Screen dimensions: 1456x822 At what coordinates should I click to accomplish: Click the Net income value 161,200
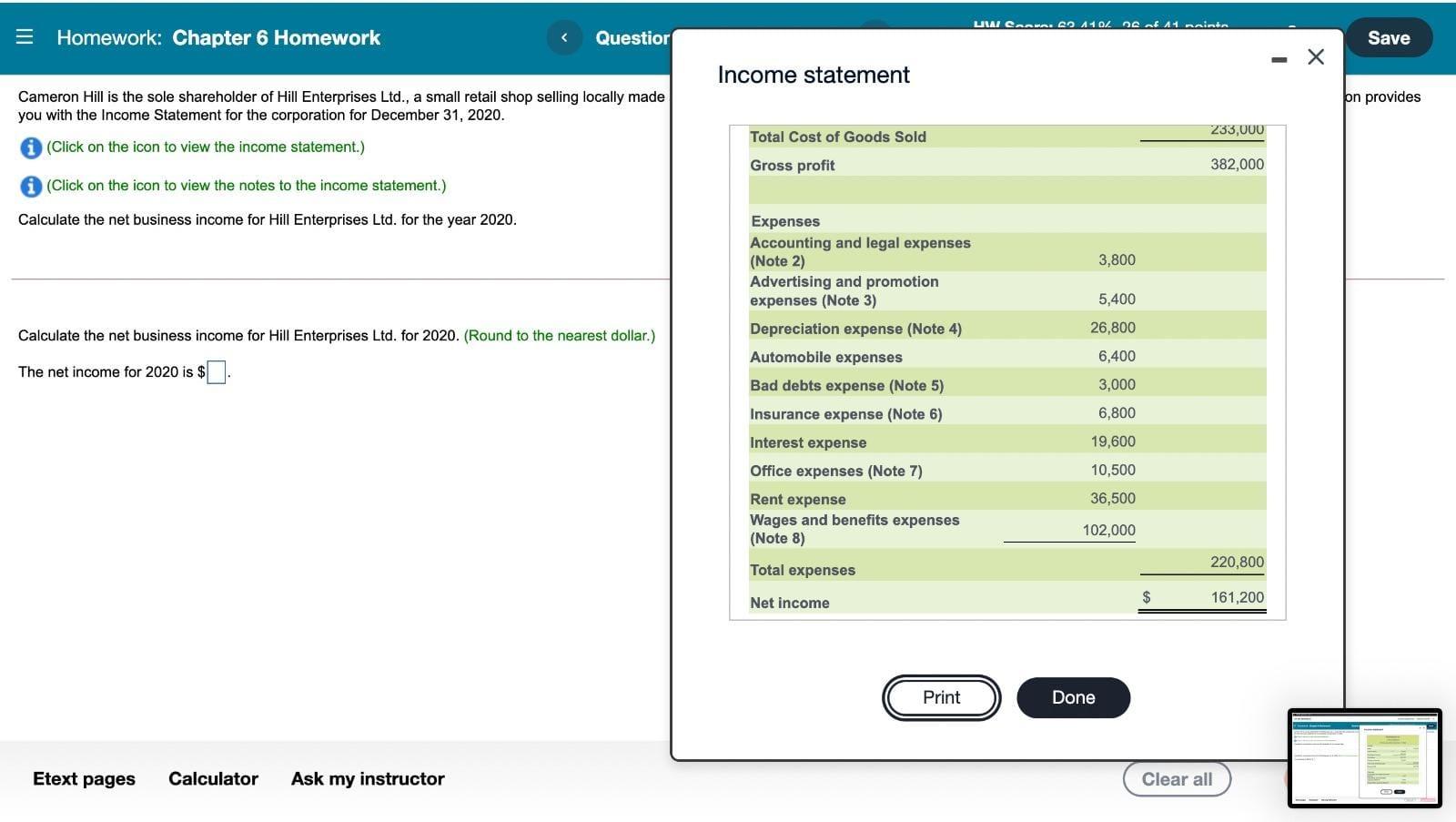[x=1237, y=597]
